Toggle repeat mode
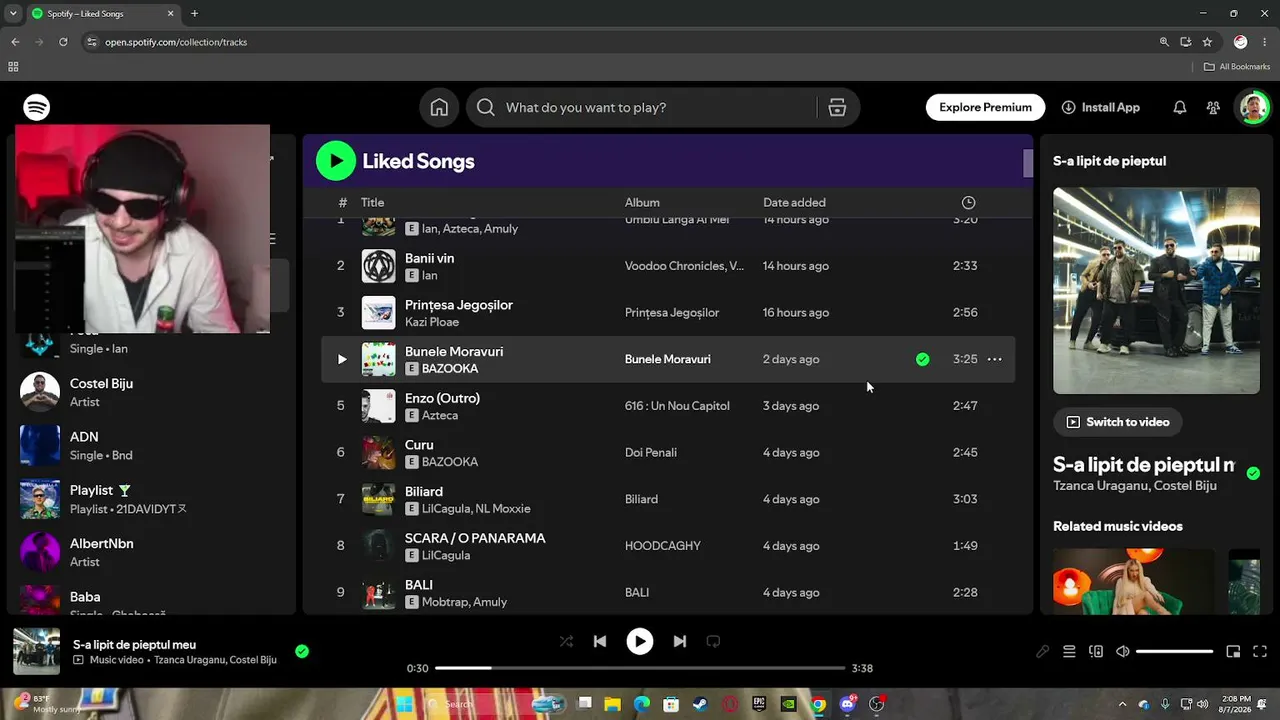 point(713,641)
